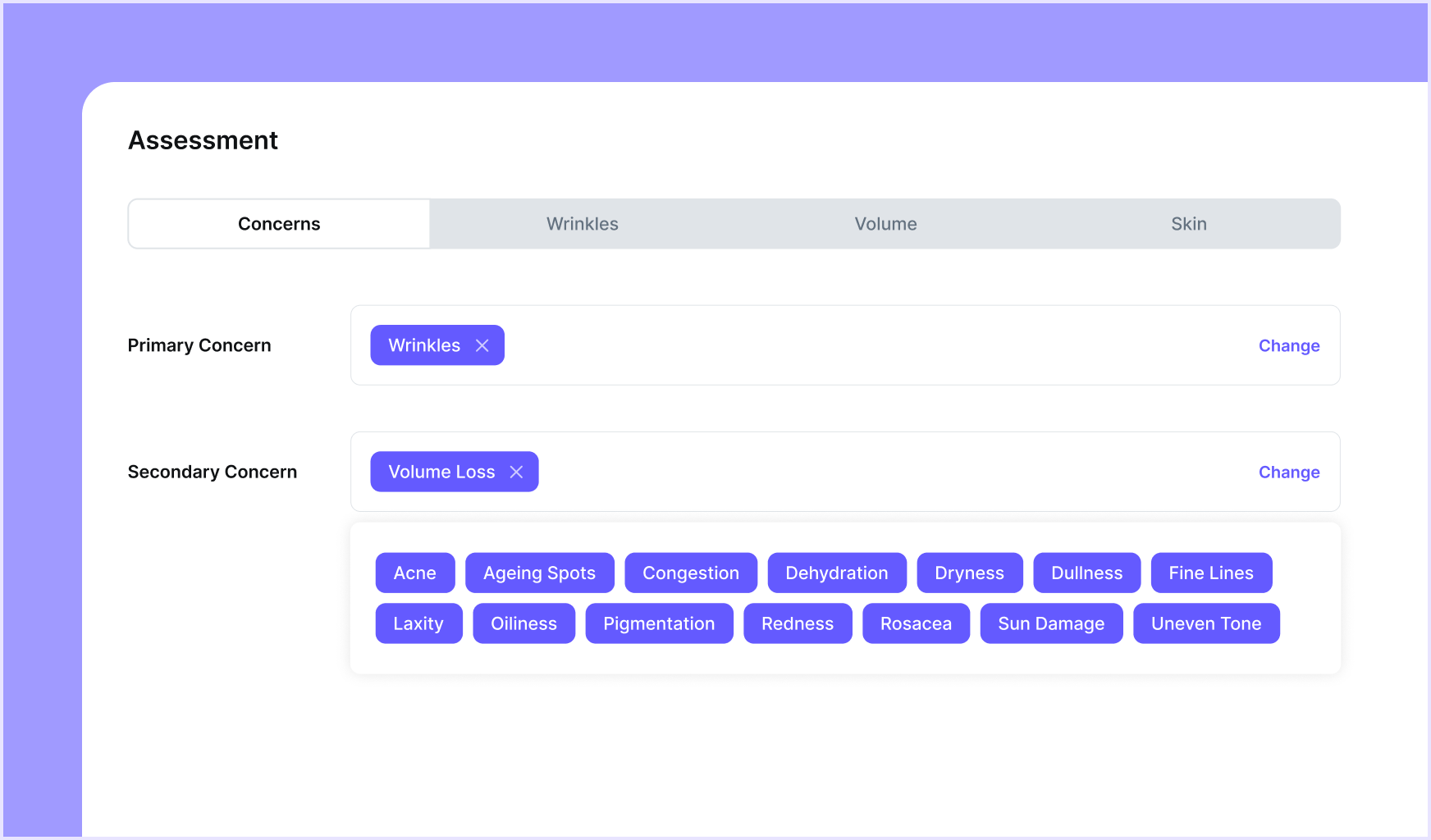Click the Secondary Concern label
Screen dimensions: 1431x840
pyautogui.click(x=213, y=472)
